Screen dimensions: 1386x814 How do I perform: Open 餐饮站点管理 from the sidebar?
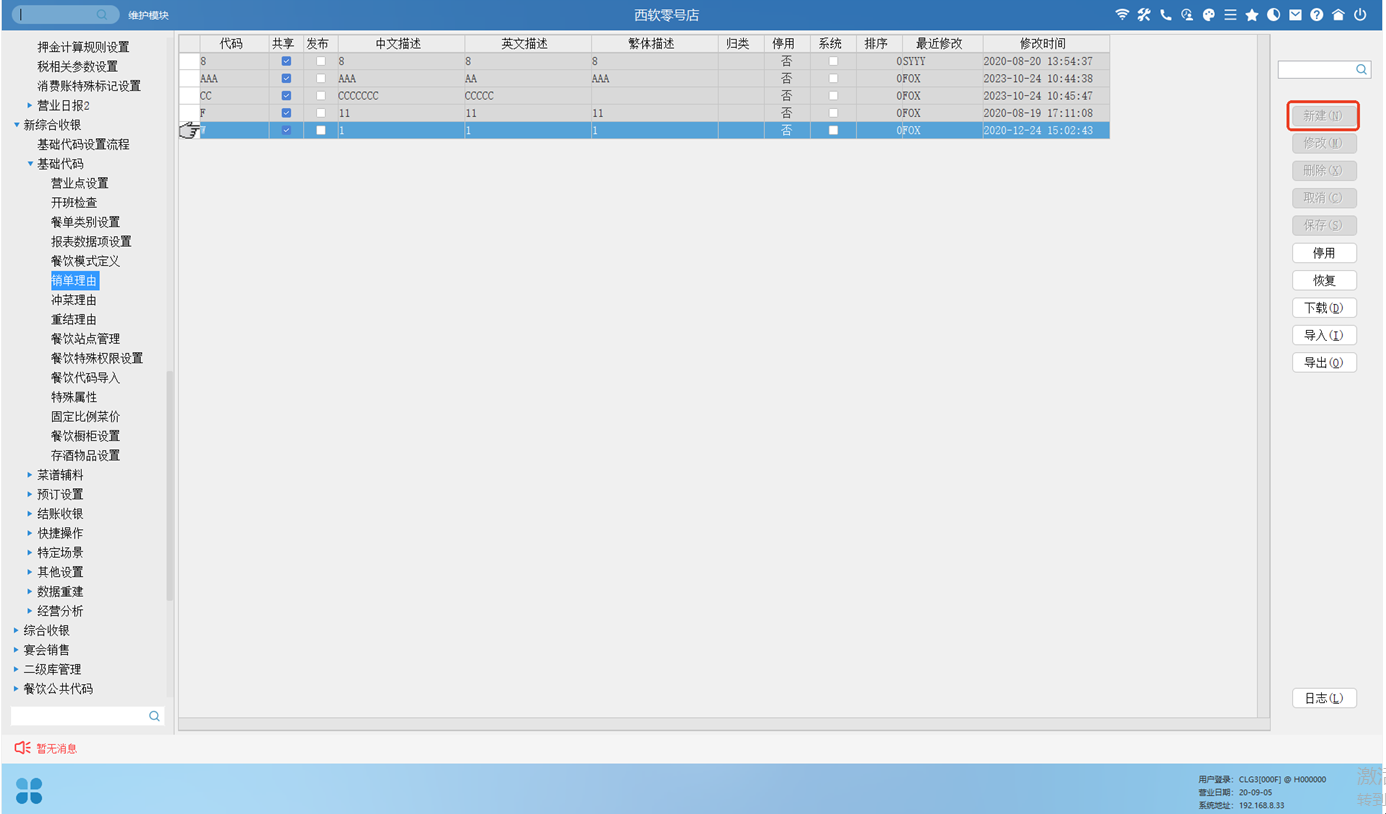click(x=85, y=339)
